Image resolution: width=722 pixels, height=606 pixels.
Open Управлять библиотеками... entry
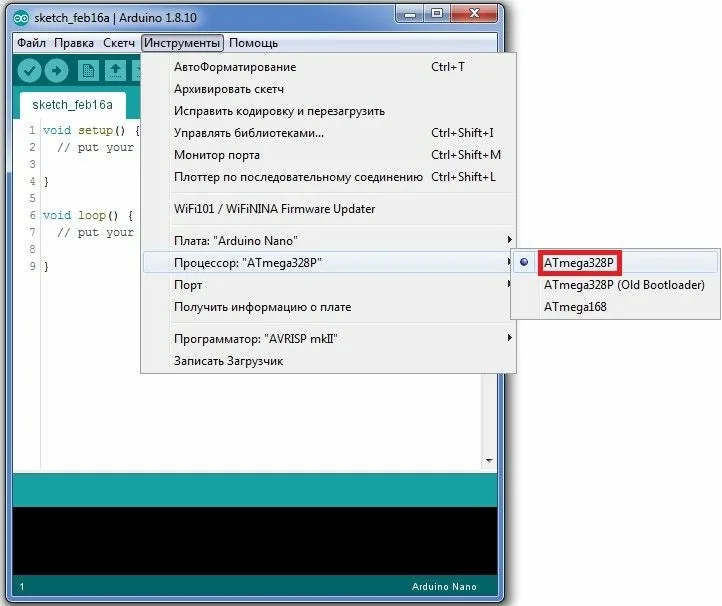point(329,133)
